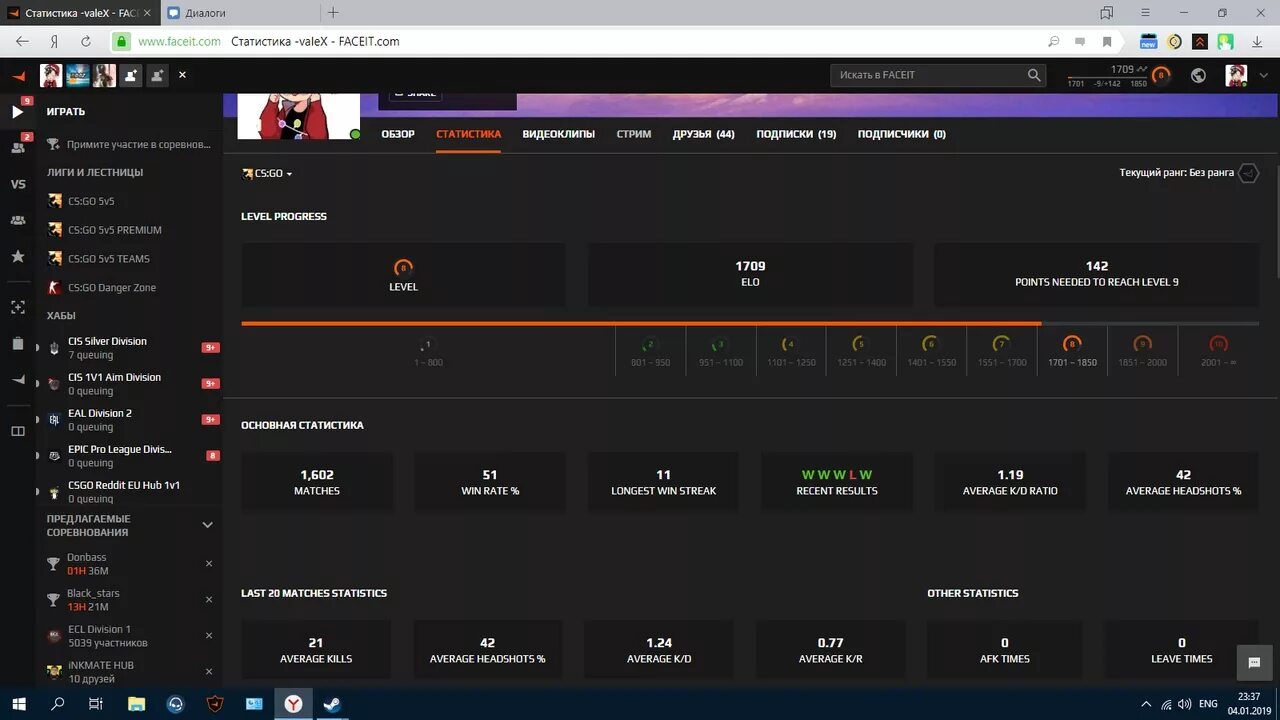1280x720 pixels.
Task: Click the Play arrow sidebar icon
Action: 17,112
